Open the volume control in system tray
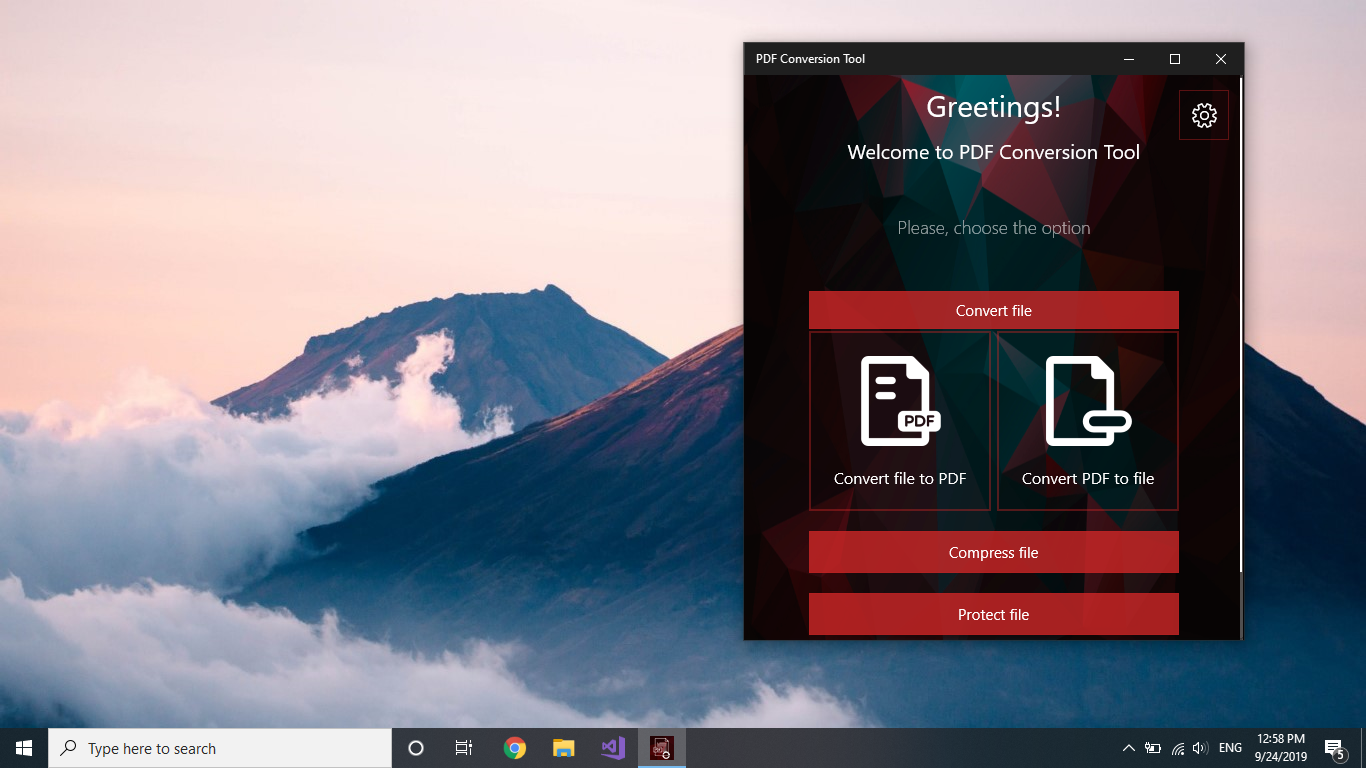The width and height of the screenshot is (1366, 768). point(1199,747)
